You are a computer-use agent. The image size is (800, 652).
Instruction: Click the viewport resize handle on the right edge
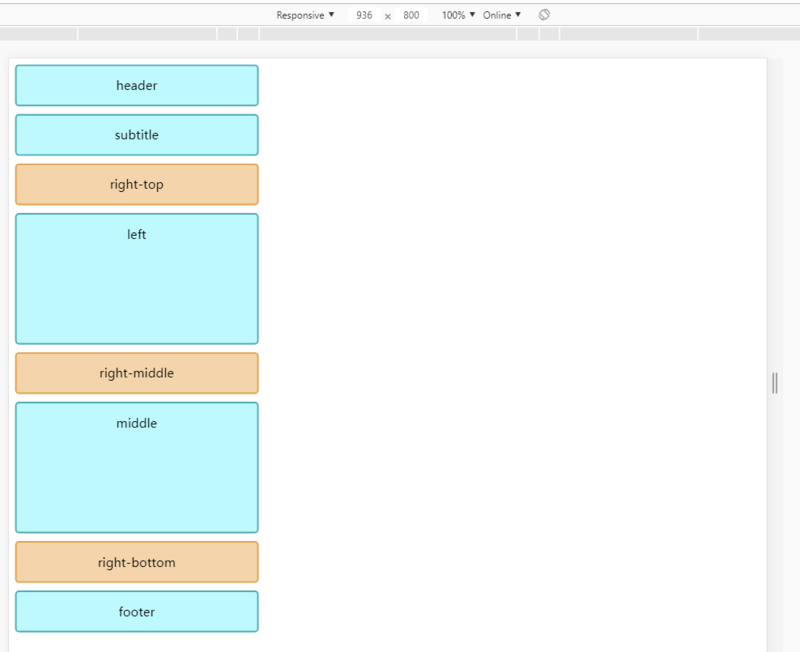(773, 380)
